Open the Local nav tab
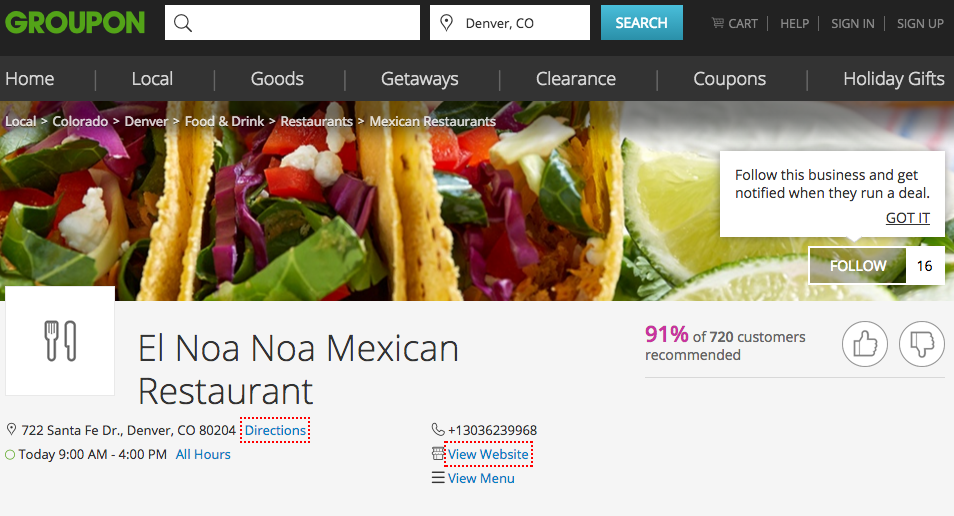The width and height of the screenshot is (954, 516). pyautogui.click(x=152, y=78)
